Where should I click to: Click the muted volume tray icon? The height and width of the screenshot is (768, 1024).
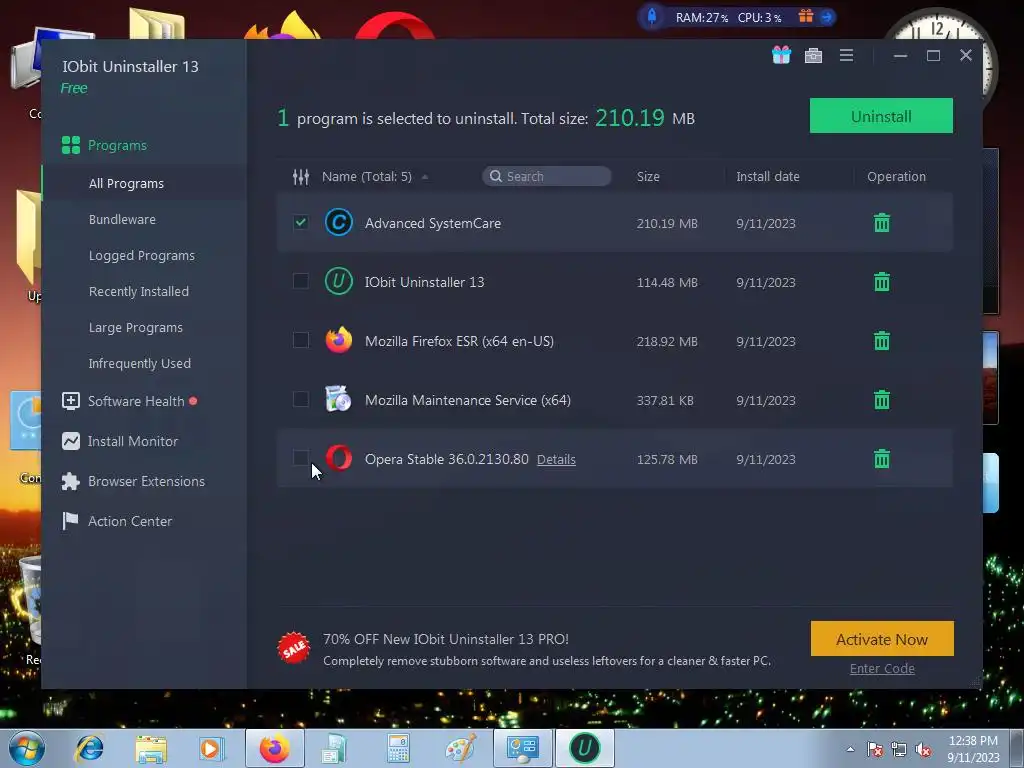pyautogui.click(x=923, y=750)
